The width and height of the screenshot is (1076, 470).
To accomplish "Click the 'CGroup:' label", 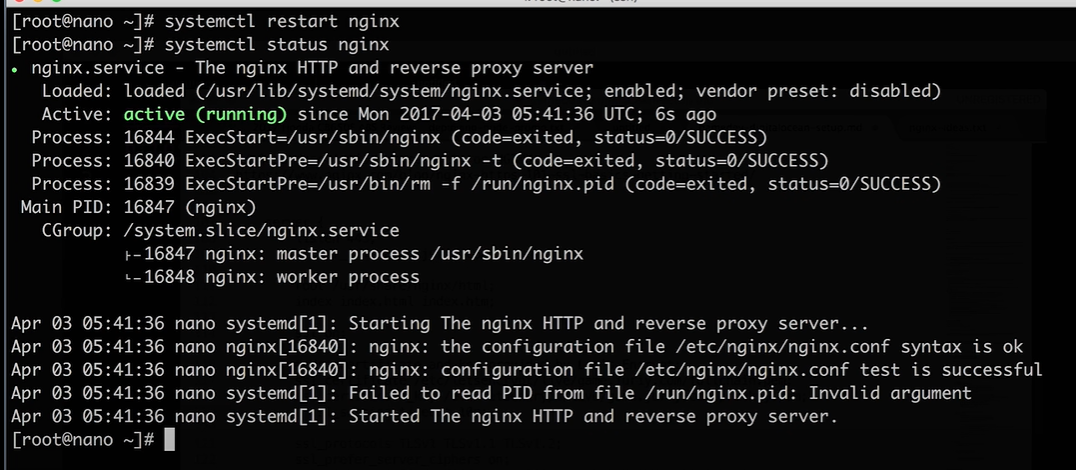I will coord(78,231).
